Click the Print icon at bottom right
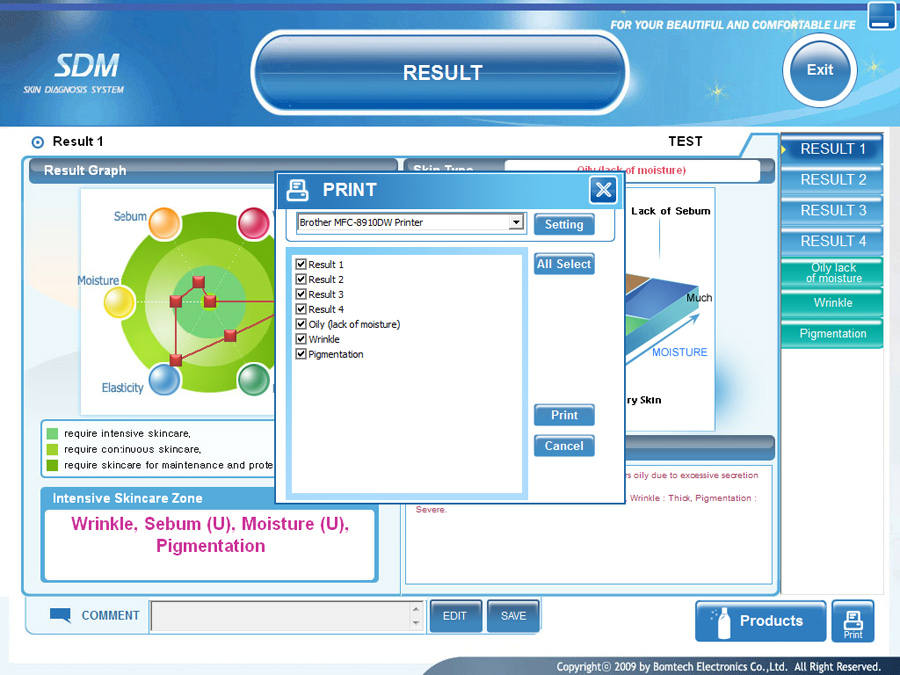This screenshot has height=675, width=900. coord(852,621)
